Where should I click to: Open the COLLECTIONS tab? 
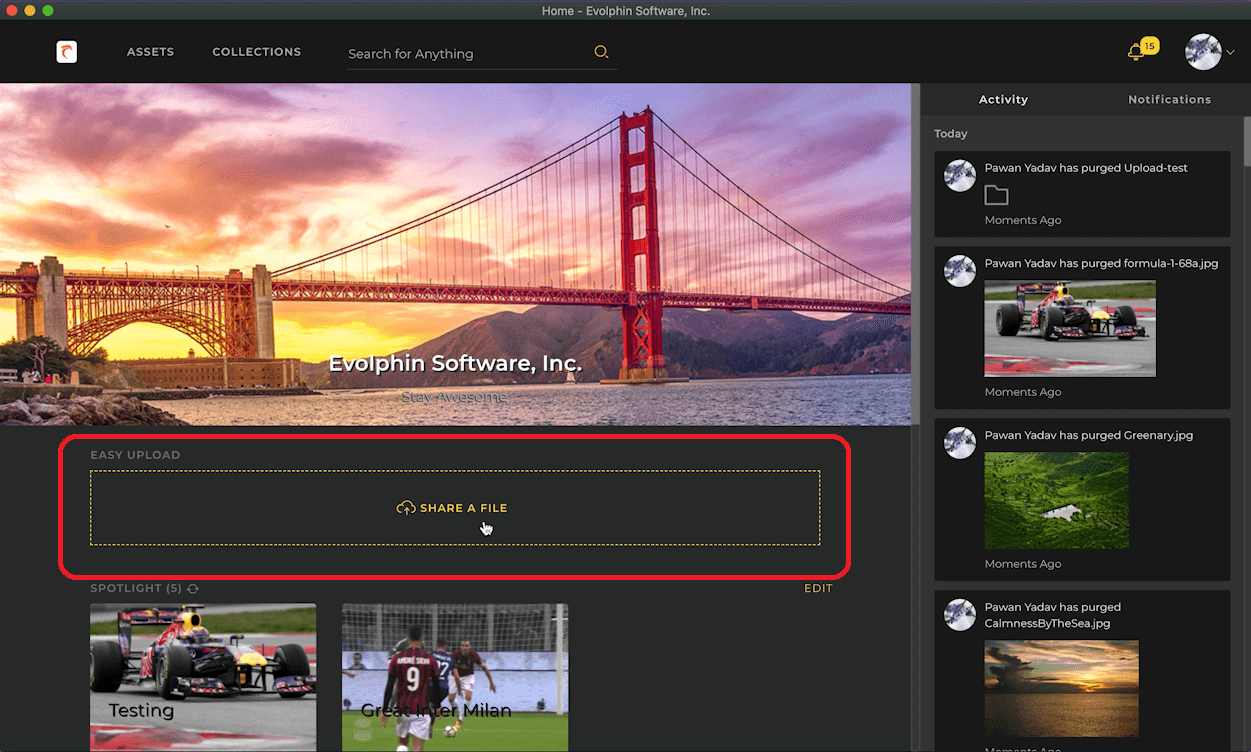tap(256, 51)
